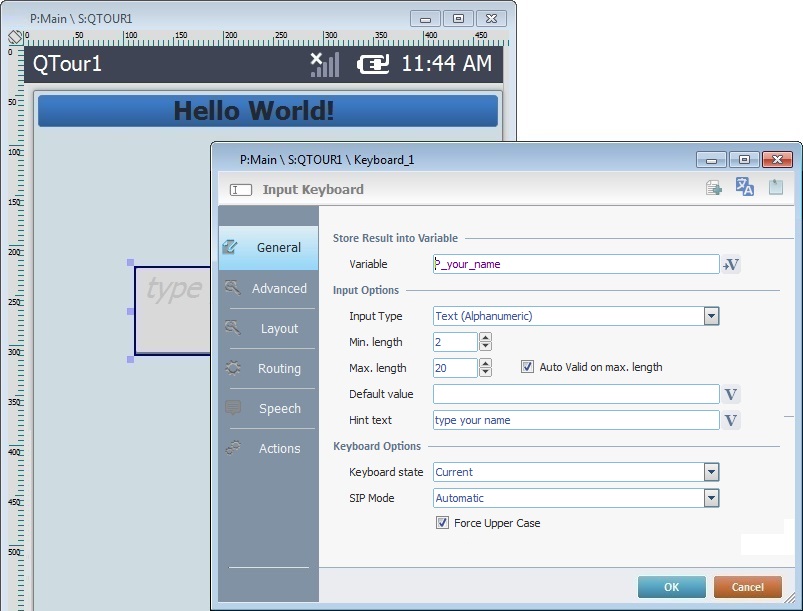Click the add-page icon in Input Keyboard header

pyautogui.click(x=714, y=188)
